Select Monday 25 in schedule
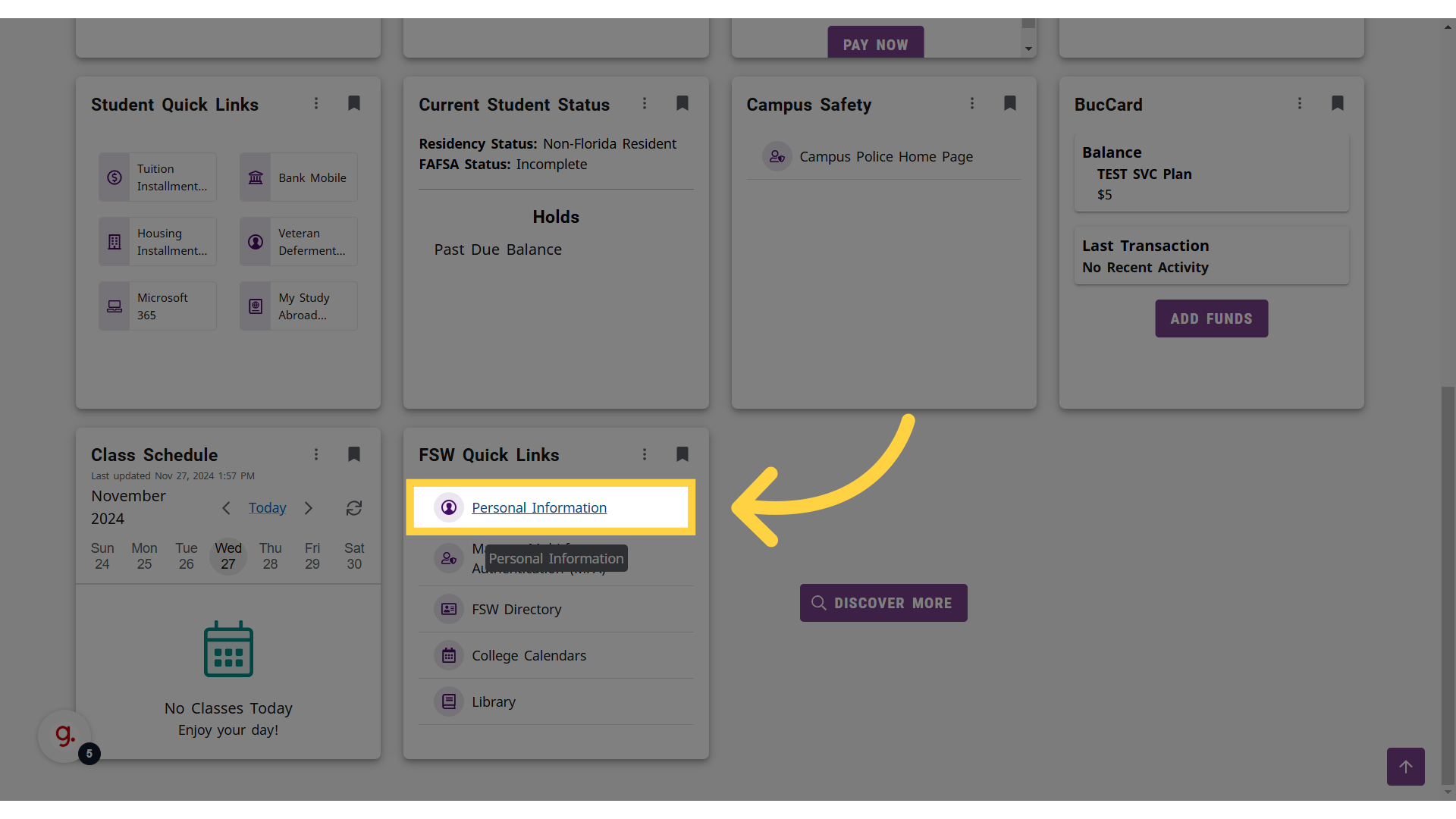This screenshot has width=1456, height=819. pos(144,556)
